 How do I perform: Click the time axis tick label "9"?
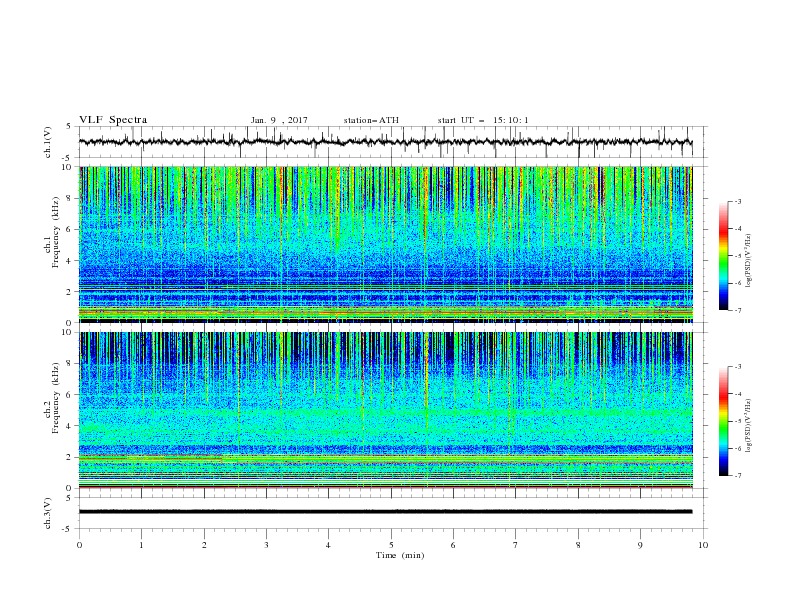coord(640,545)
